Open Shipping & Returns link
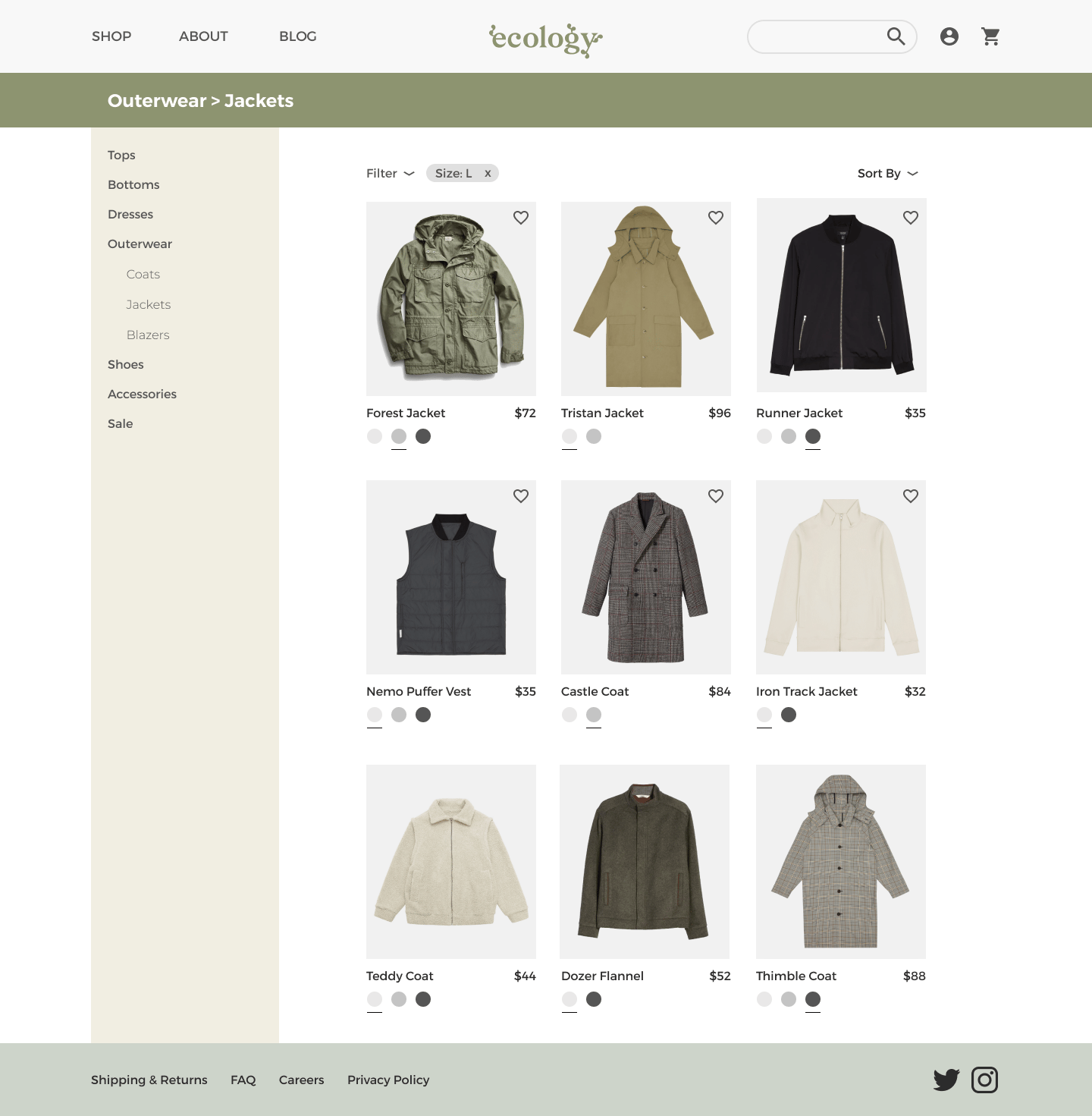The width and height of the screenshot is (1092, 1116). tap(149, 1080)
